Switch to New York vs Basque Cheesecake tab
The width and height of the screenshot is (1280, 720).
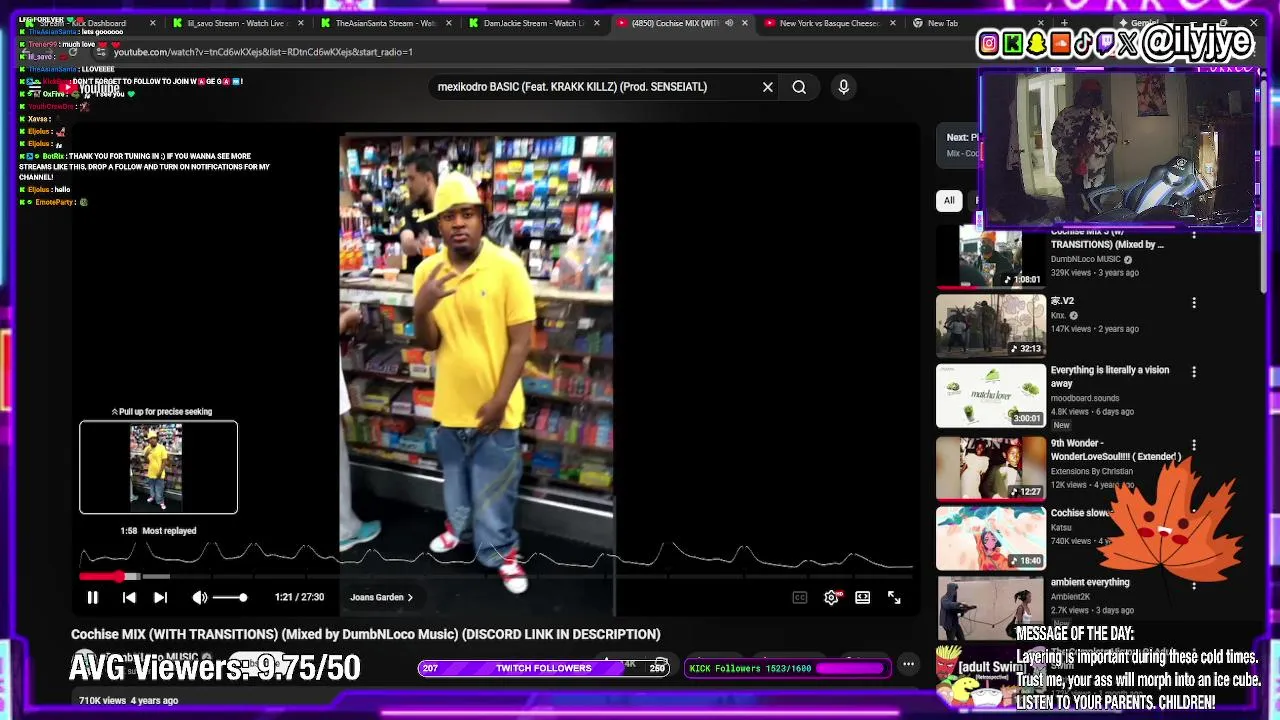click(828, 23)
